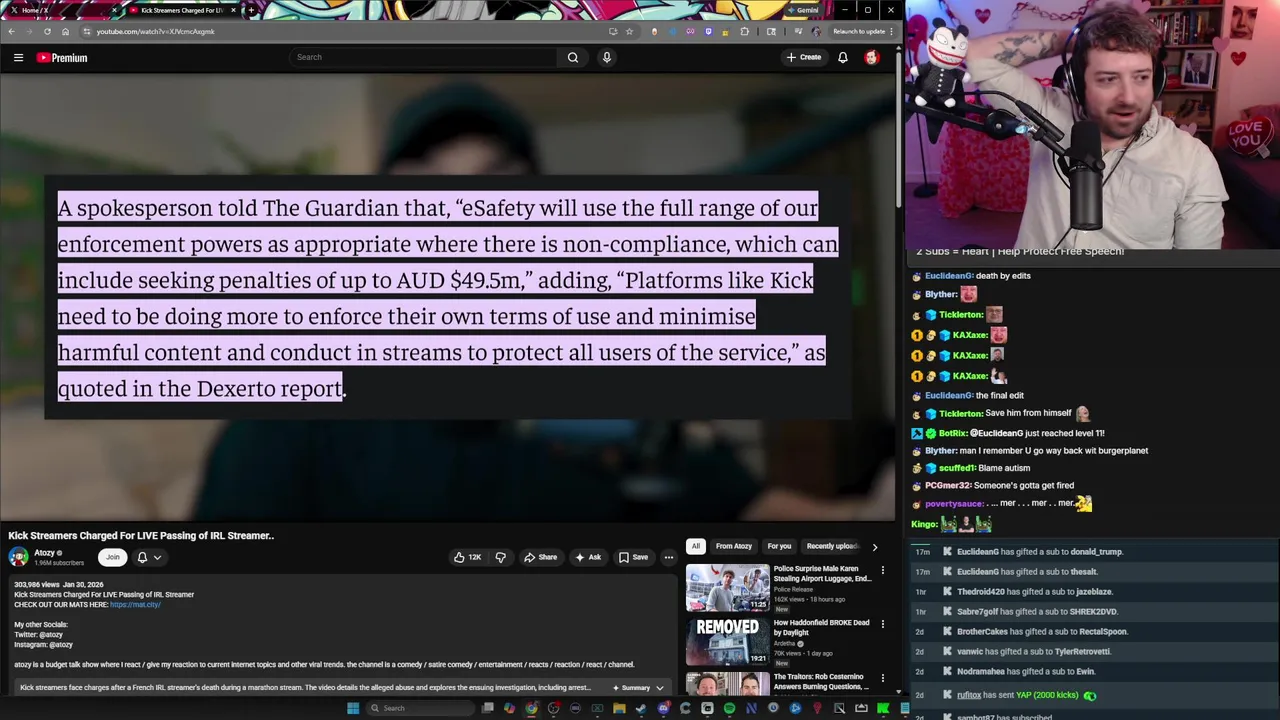Click 'Twitter: @atozy' in description

pos(38,635)
